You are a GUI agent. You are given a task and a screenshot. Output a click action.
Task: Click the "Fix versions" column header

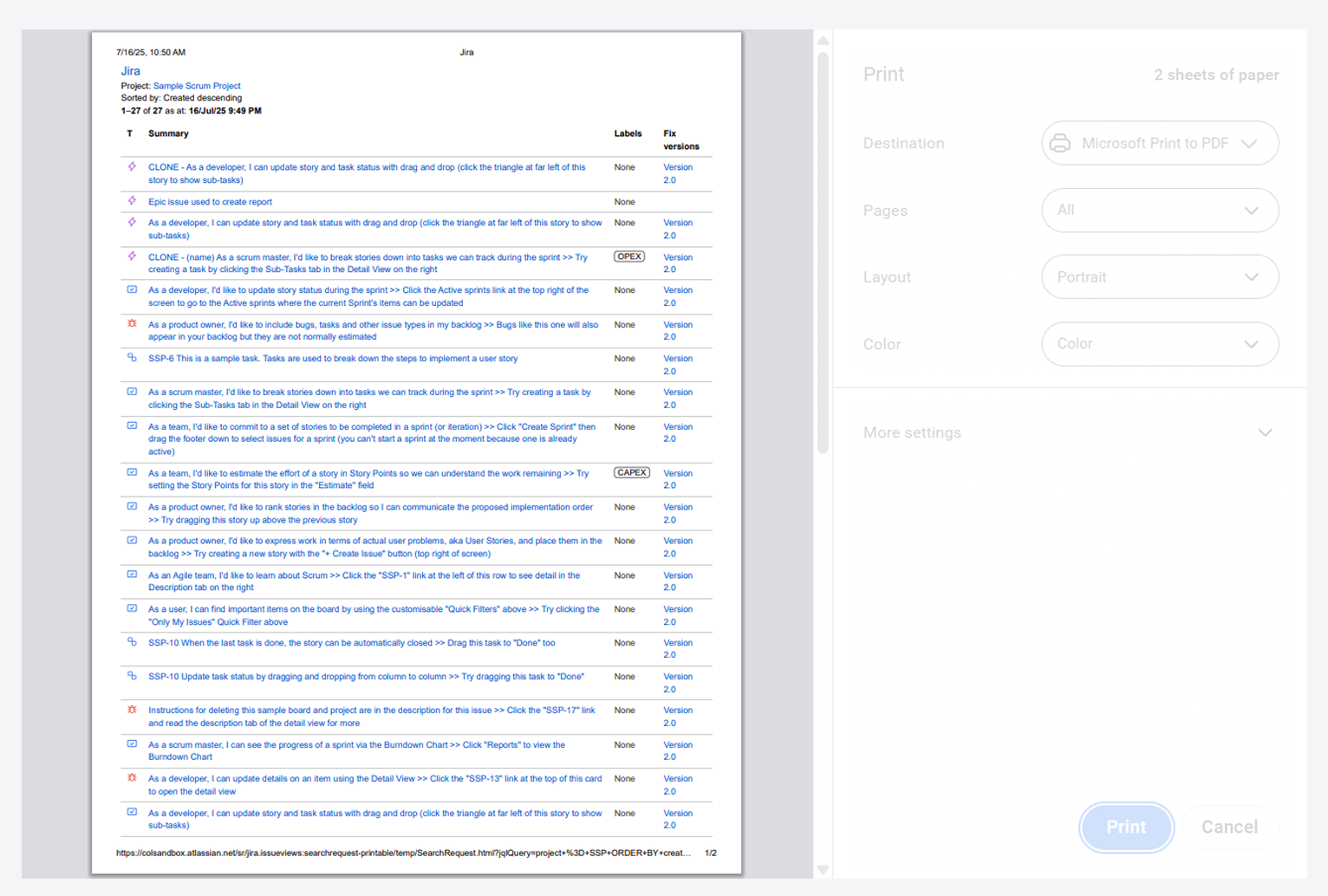point(681,140)
